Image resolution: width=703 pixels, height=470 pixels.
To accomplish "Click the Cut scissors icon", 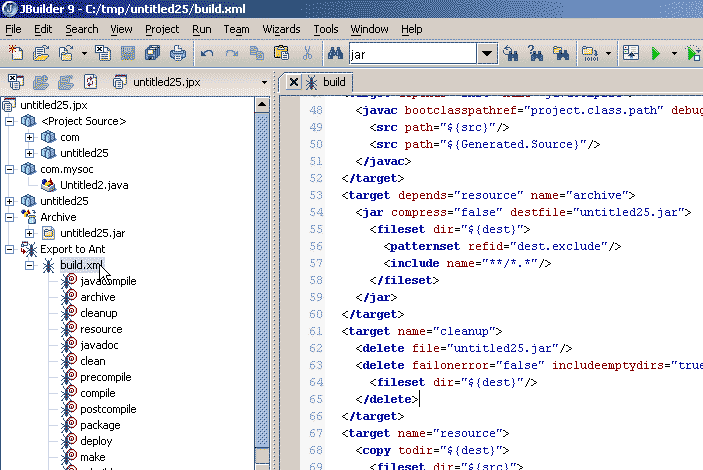I will click(307, 53).
